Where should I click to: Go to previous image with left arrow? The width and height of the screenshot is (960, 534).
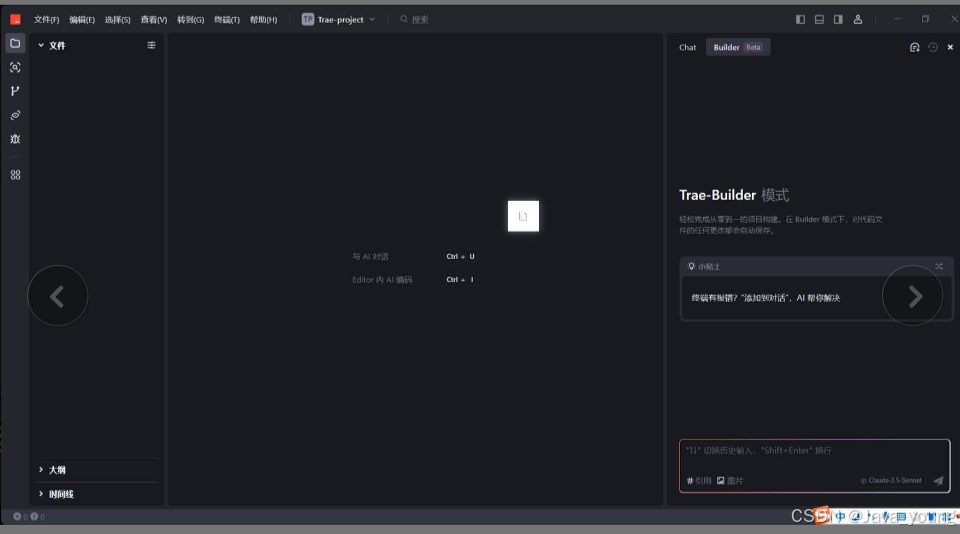click(58, 296)
